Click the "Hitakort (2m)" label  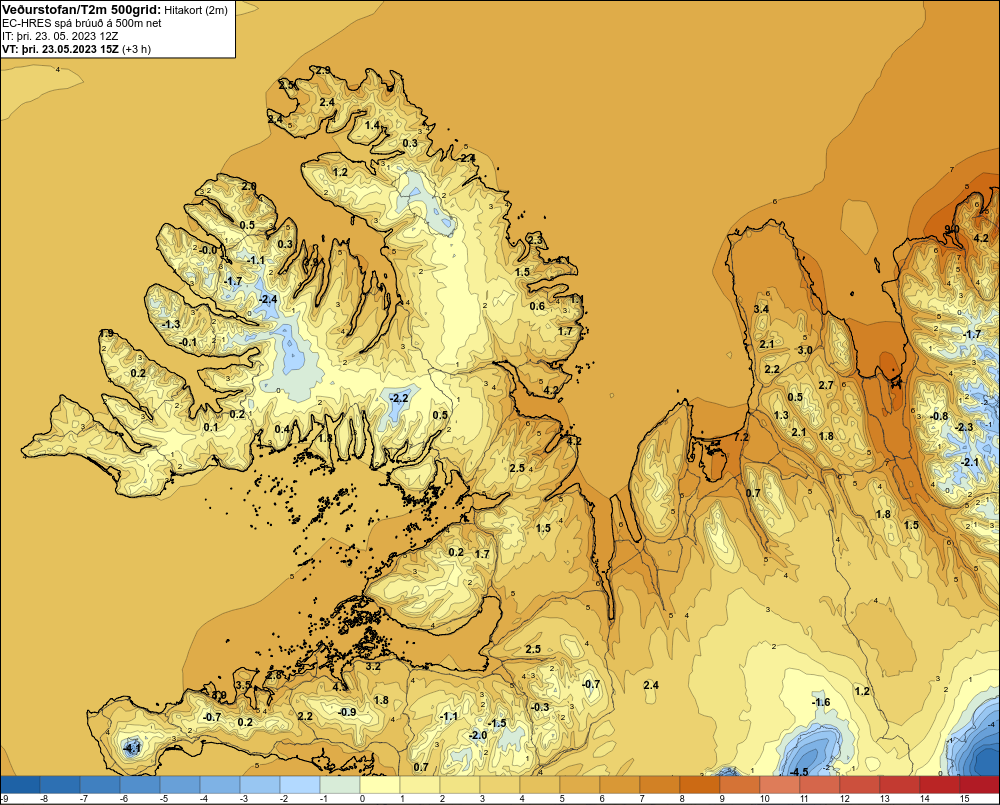click(196, 10)
